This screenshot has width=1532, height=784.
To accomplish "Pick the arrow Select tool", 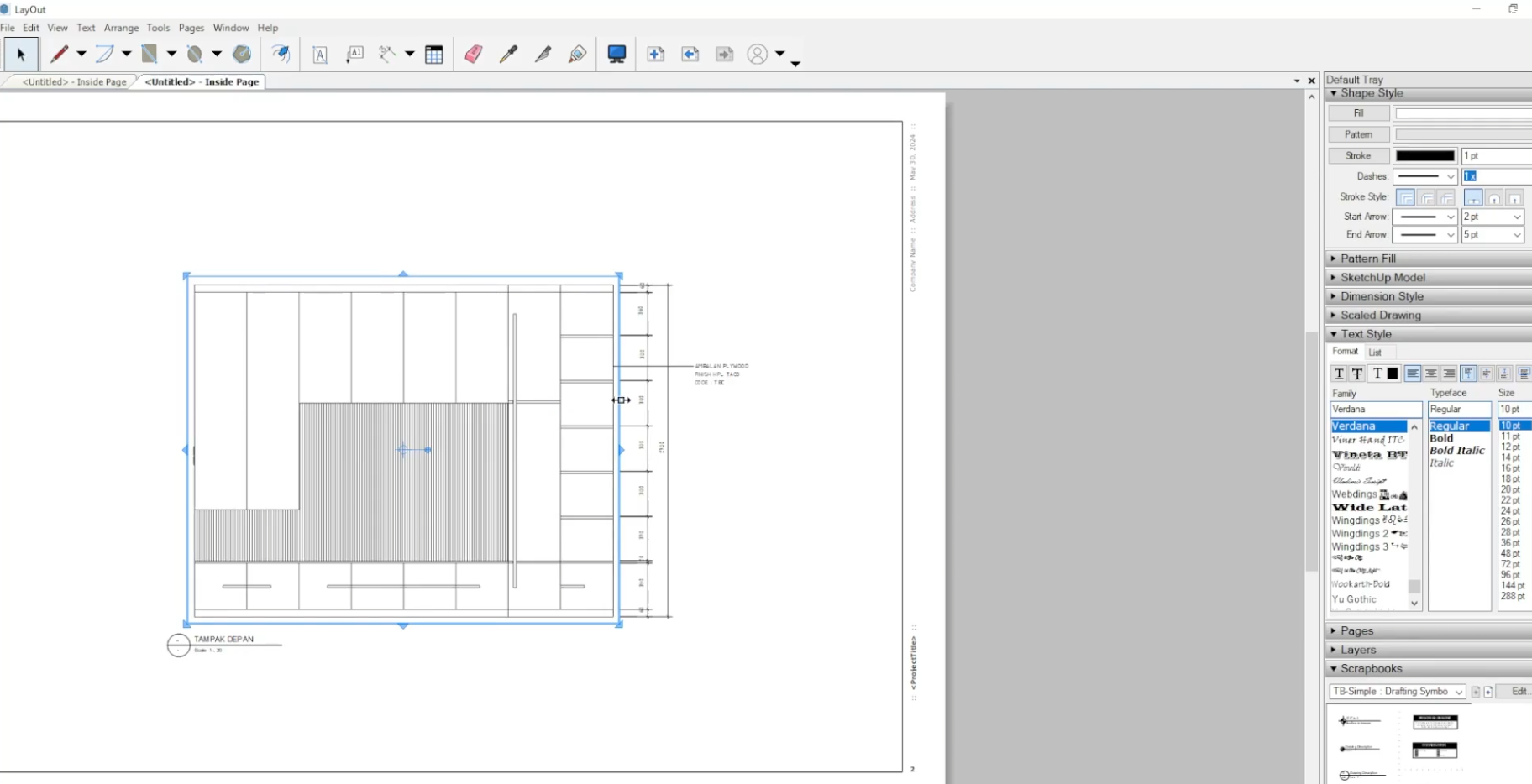I will click(21, 54).
